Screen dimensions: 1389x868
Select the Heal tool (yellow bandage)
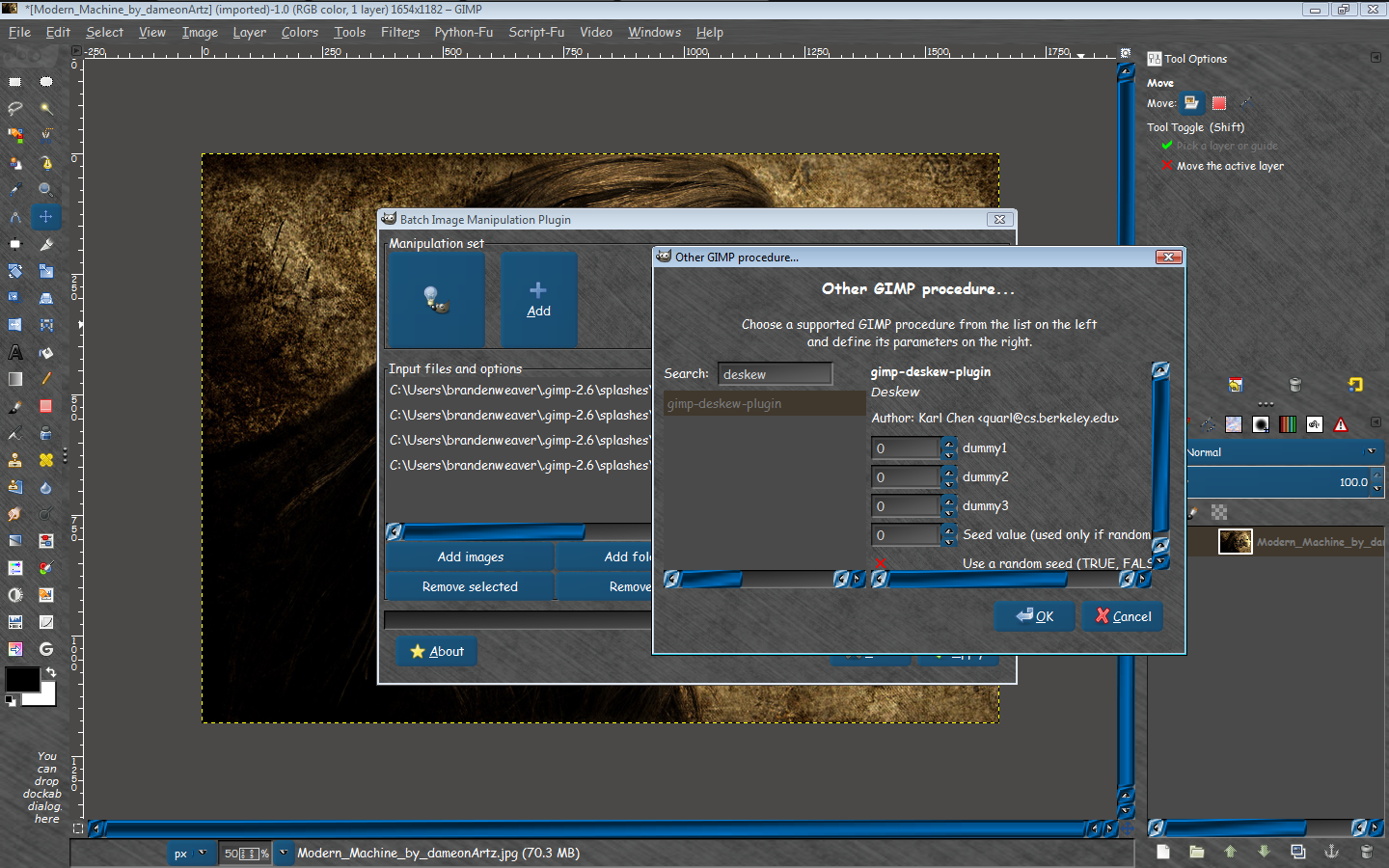click(x=46, y=460)
